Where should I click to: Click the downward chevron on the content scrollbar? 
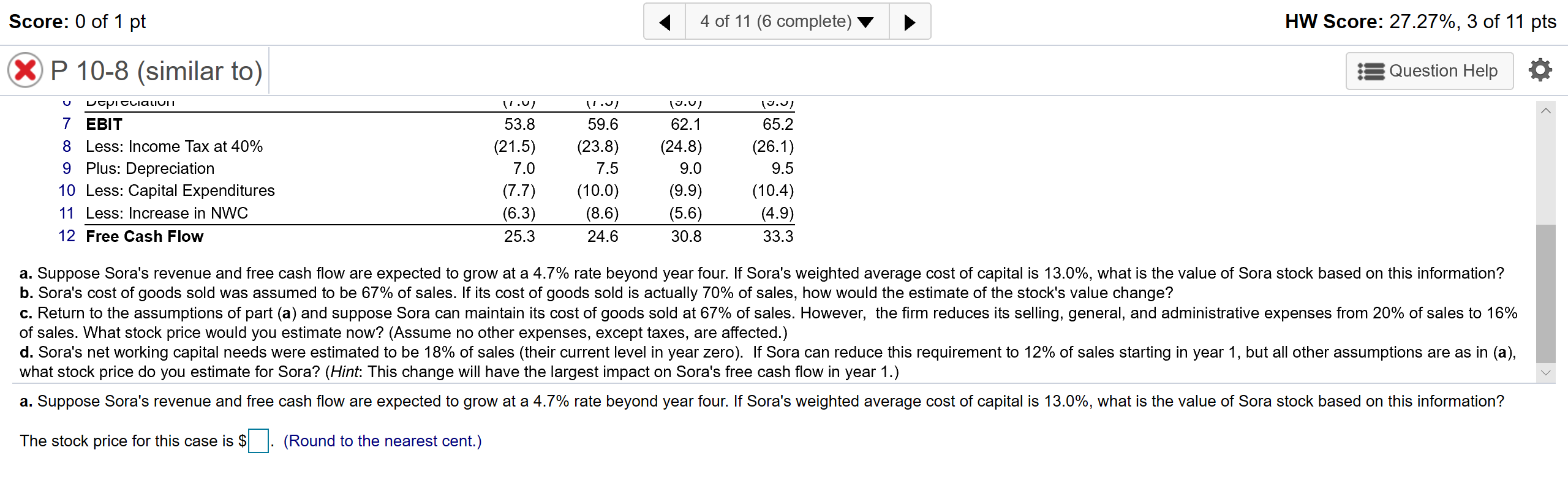(1546, 373)
